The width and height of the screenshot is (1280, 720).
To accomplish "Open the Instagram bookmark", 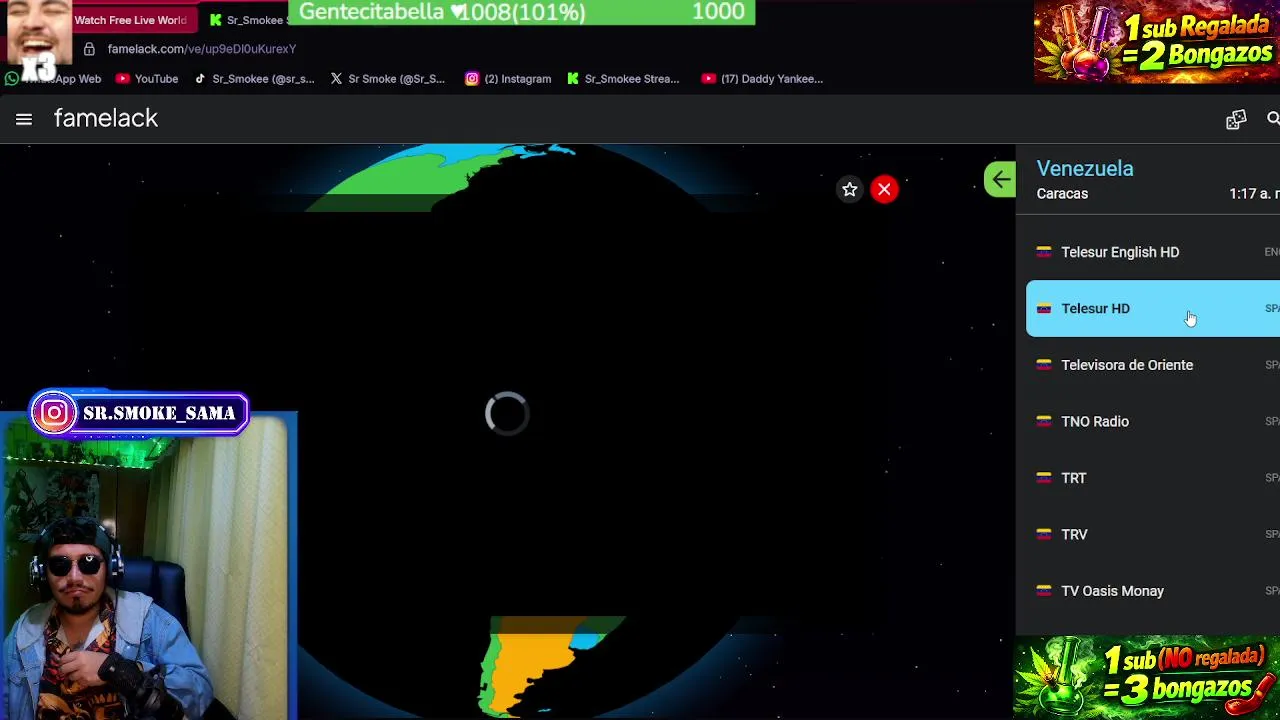I will 508,79.
